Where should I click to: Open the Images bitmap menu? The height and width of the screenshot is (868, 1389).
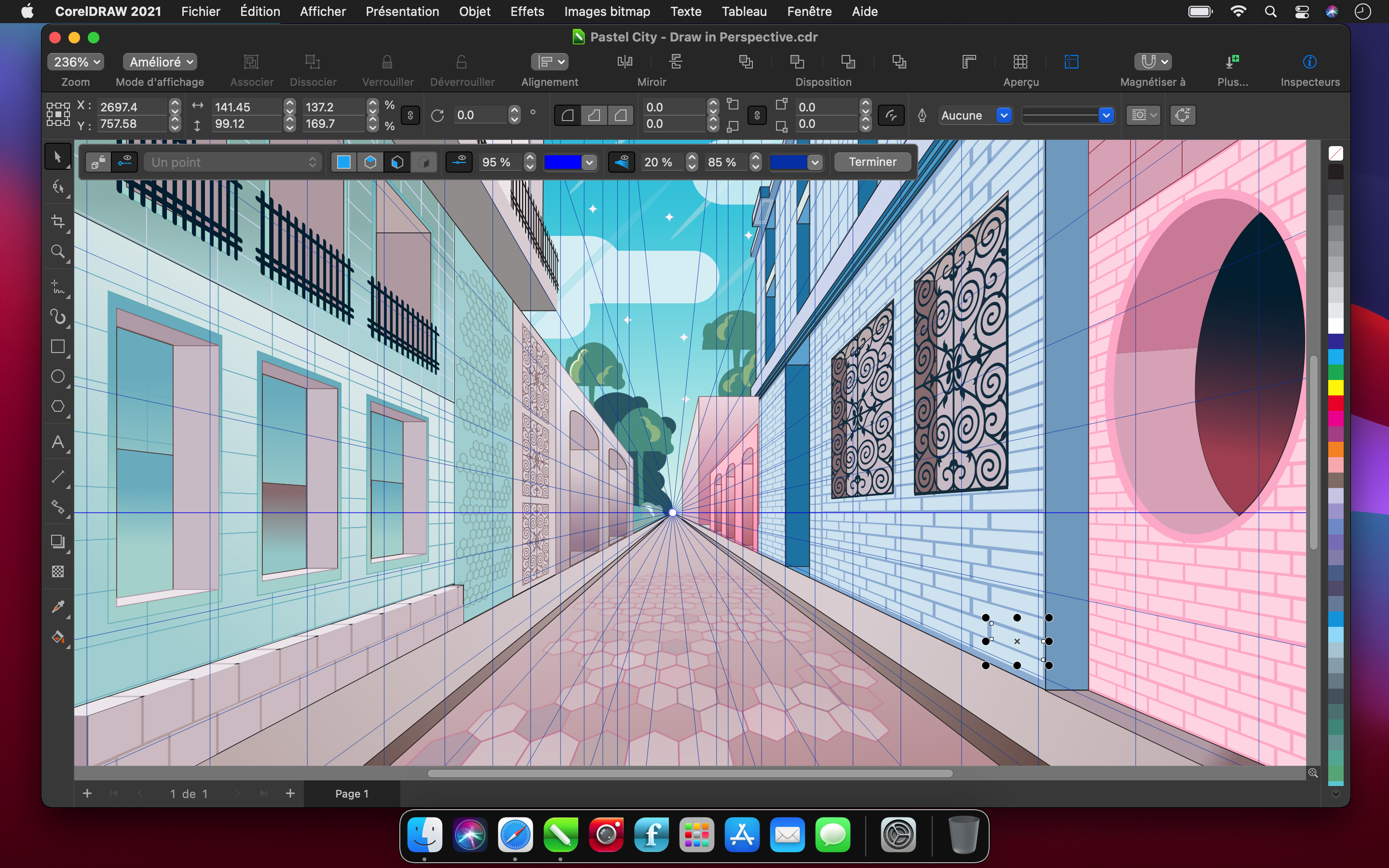pyautogui.click(x=607, y=12)
